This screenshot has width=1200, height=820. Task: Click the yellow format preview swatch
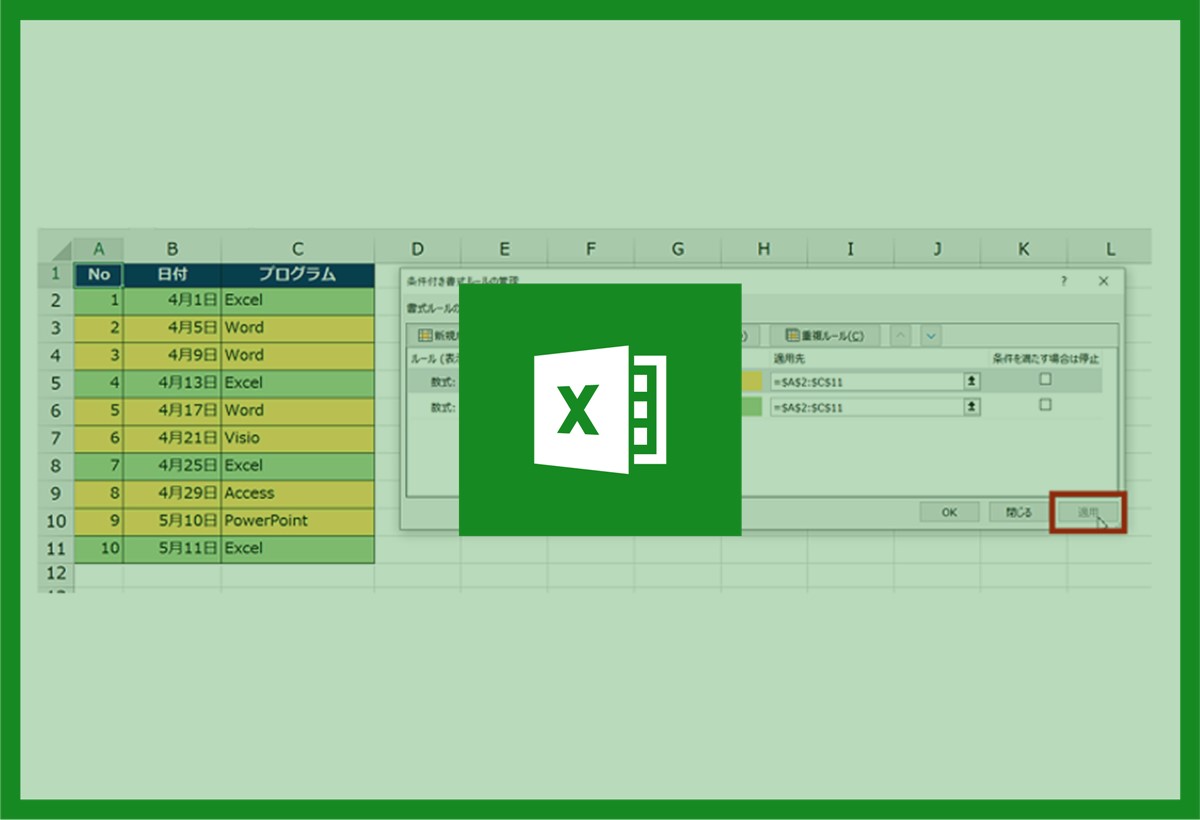[751, 381]
